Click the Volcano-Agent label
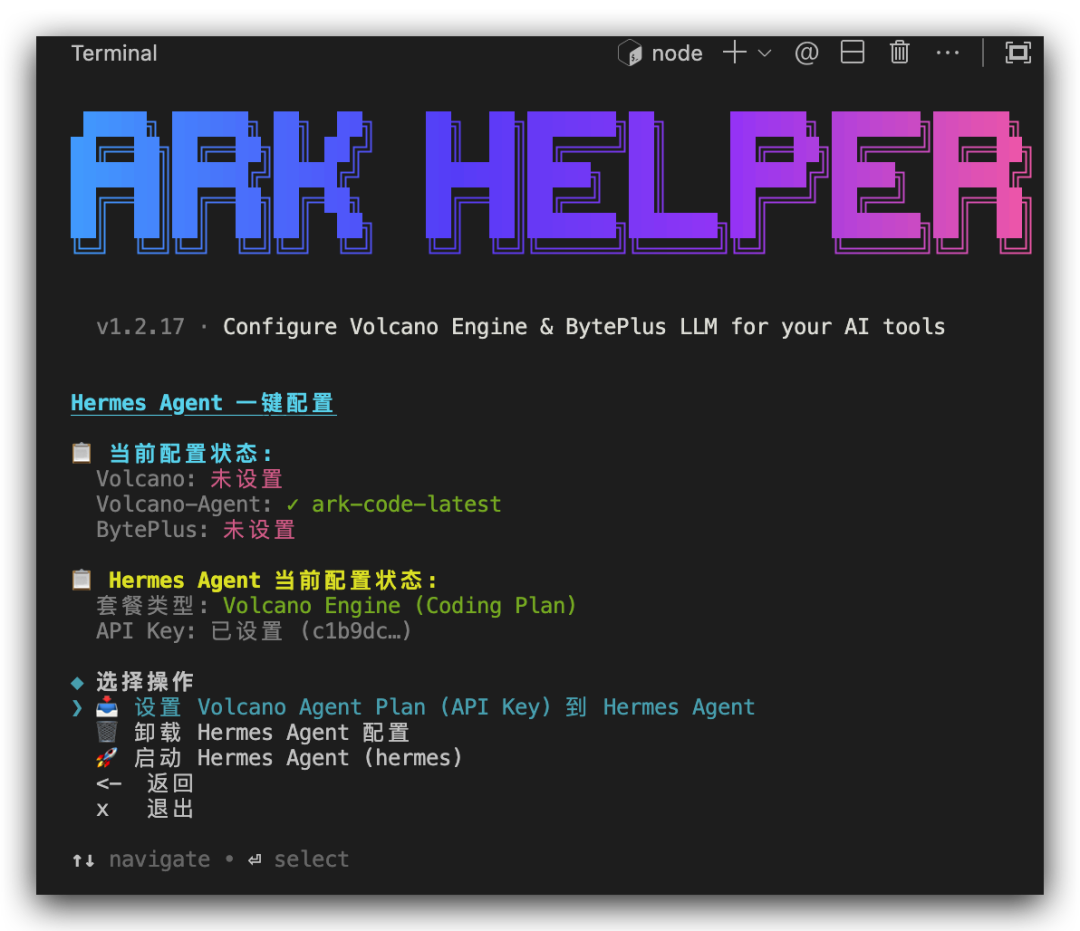Image resolution: width=1080 pixels, height=931 pixels. click(x=184, y=504)
